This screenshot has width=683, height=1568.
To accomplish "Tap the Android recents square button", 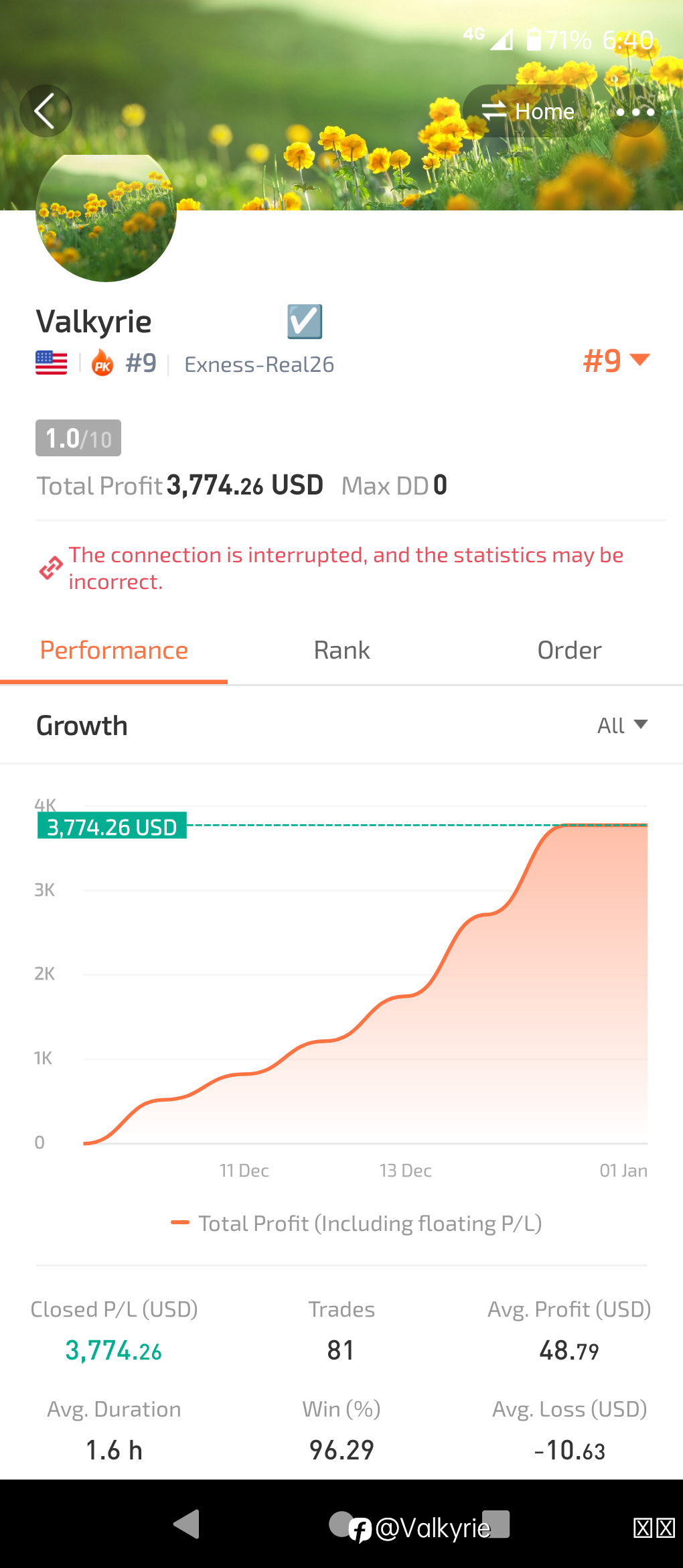I will (496, 1524).
